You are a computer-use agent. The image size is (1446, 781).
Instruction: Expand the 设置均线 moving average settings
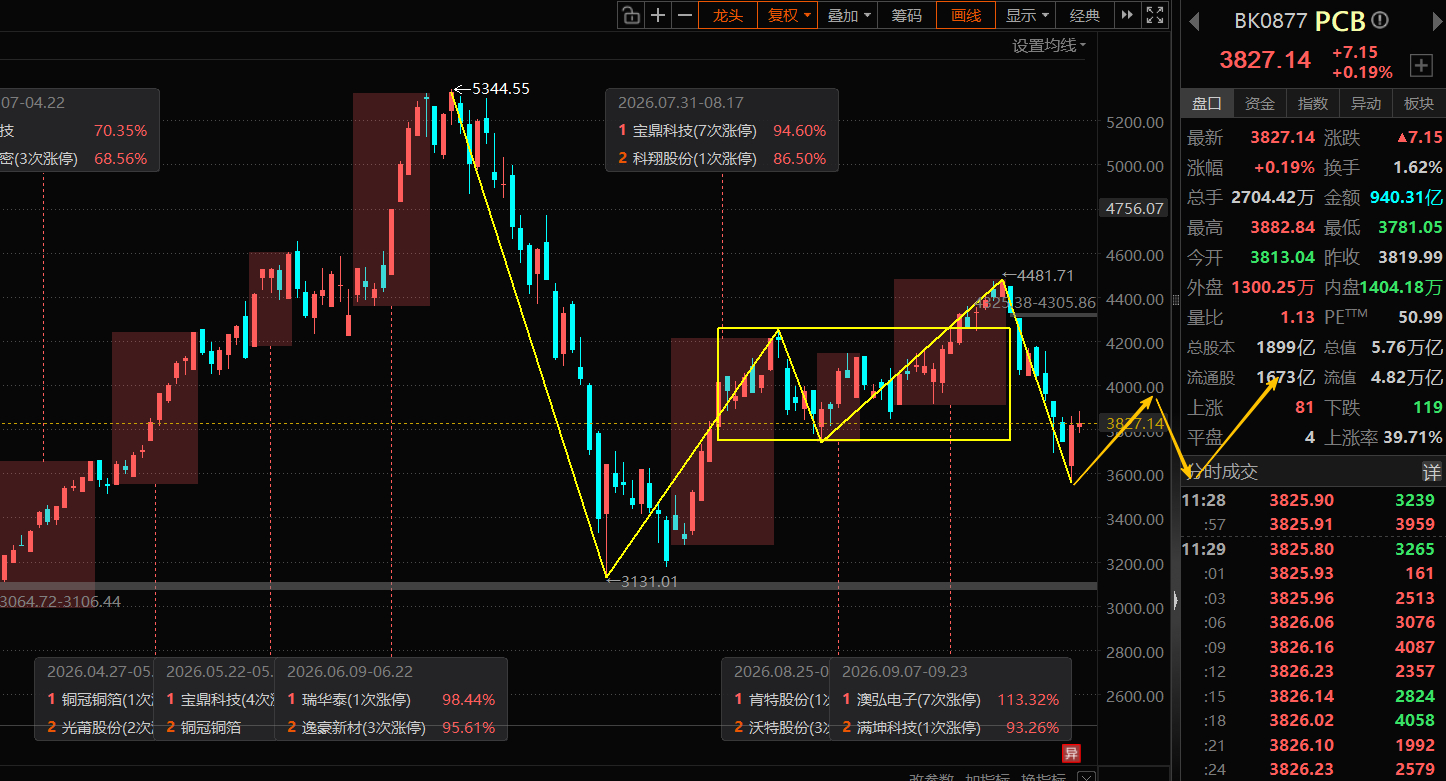point(1048,45)
